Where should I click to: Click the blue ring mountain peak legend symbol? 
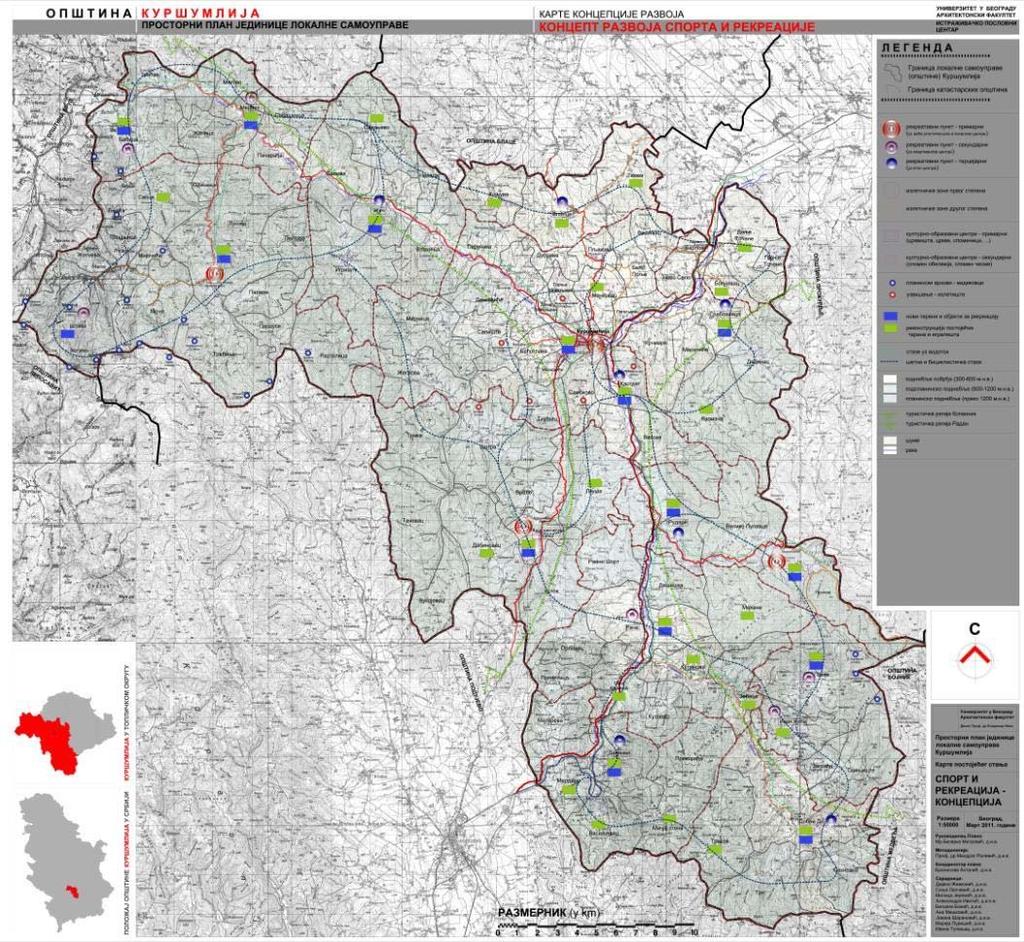(x=891, y=284)
